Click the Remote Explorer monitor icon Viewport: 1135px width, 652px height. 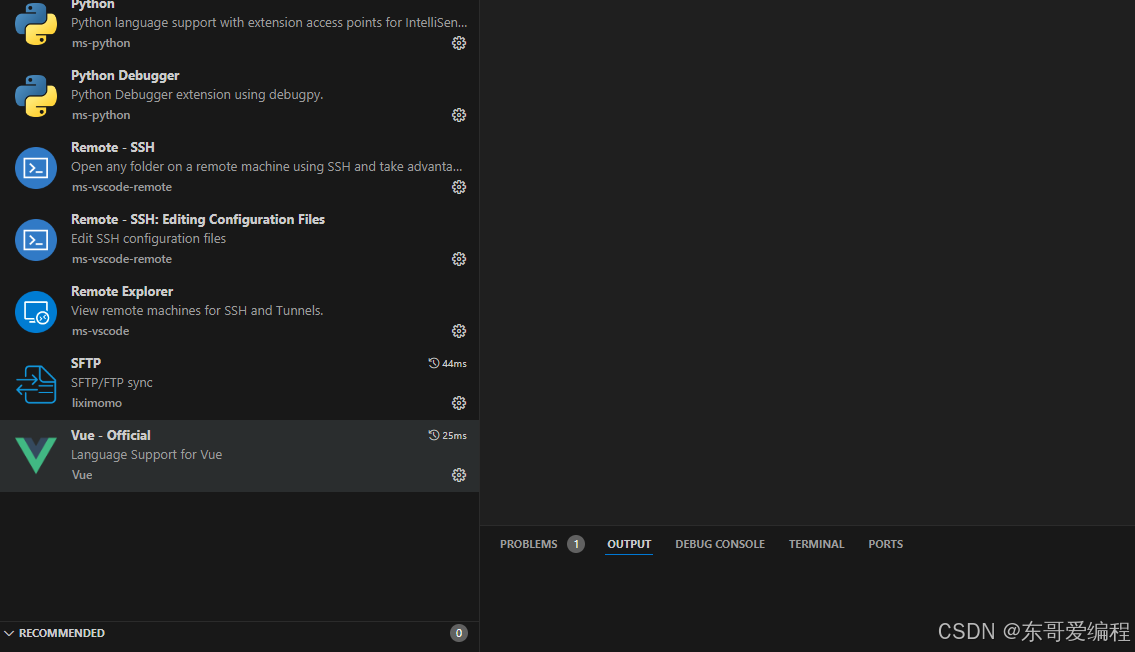coord(36,312)
